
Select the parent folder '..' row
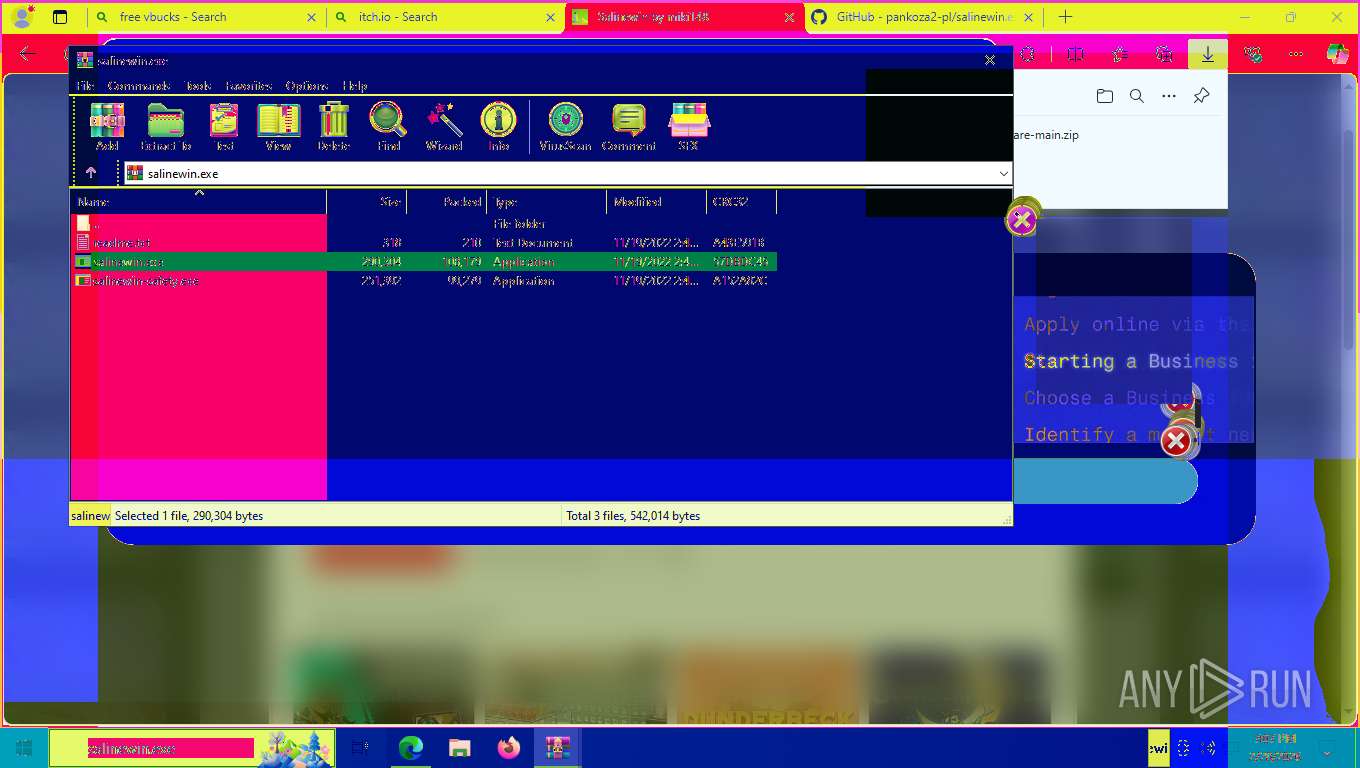point(423,223)
